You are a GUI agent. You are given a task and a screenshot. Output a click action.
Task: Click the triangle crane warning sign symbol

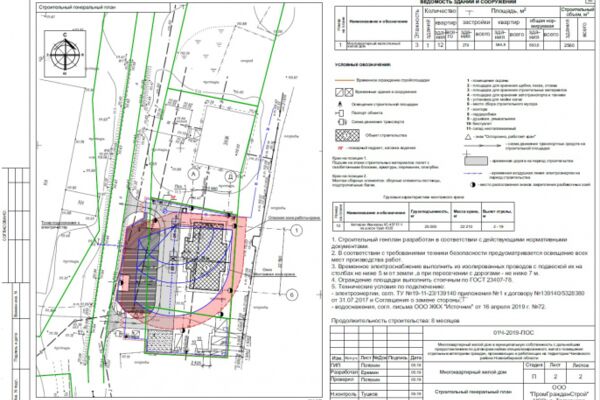coord(468,136)
